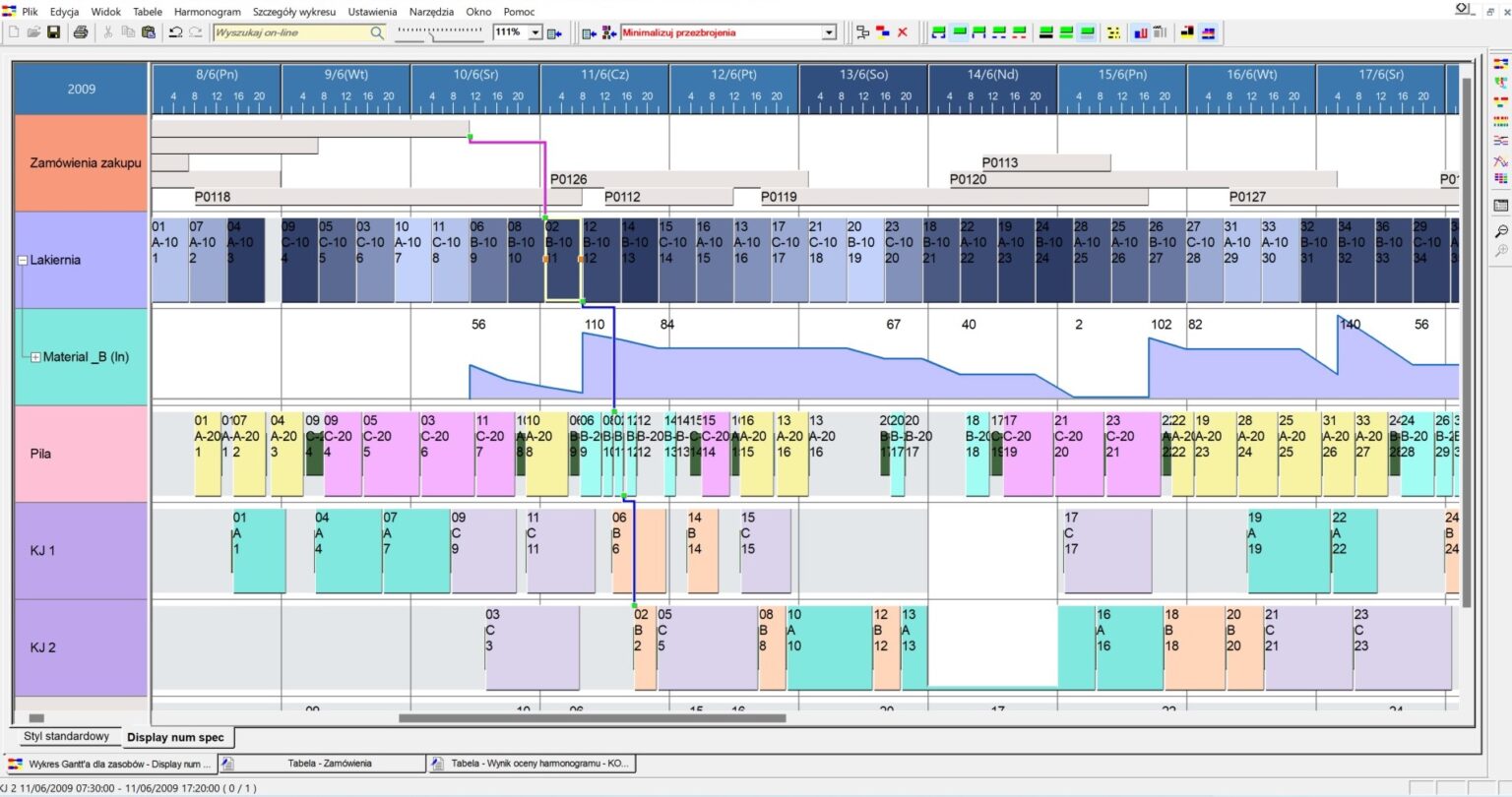
Task: Expand the Material _B (In) row
Action: (35, 357)
